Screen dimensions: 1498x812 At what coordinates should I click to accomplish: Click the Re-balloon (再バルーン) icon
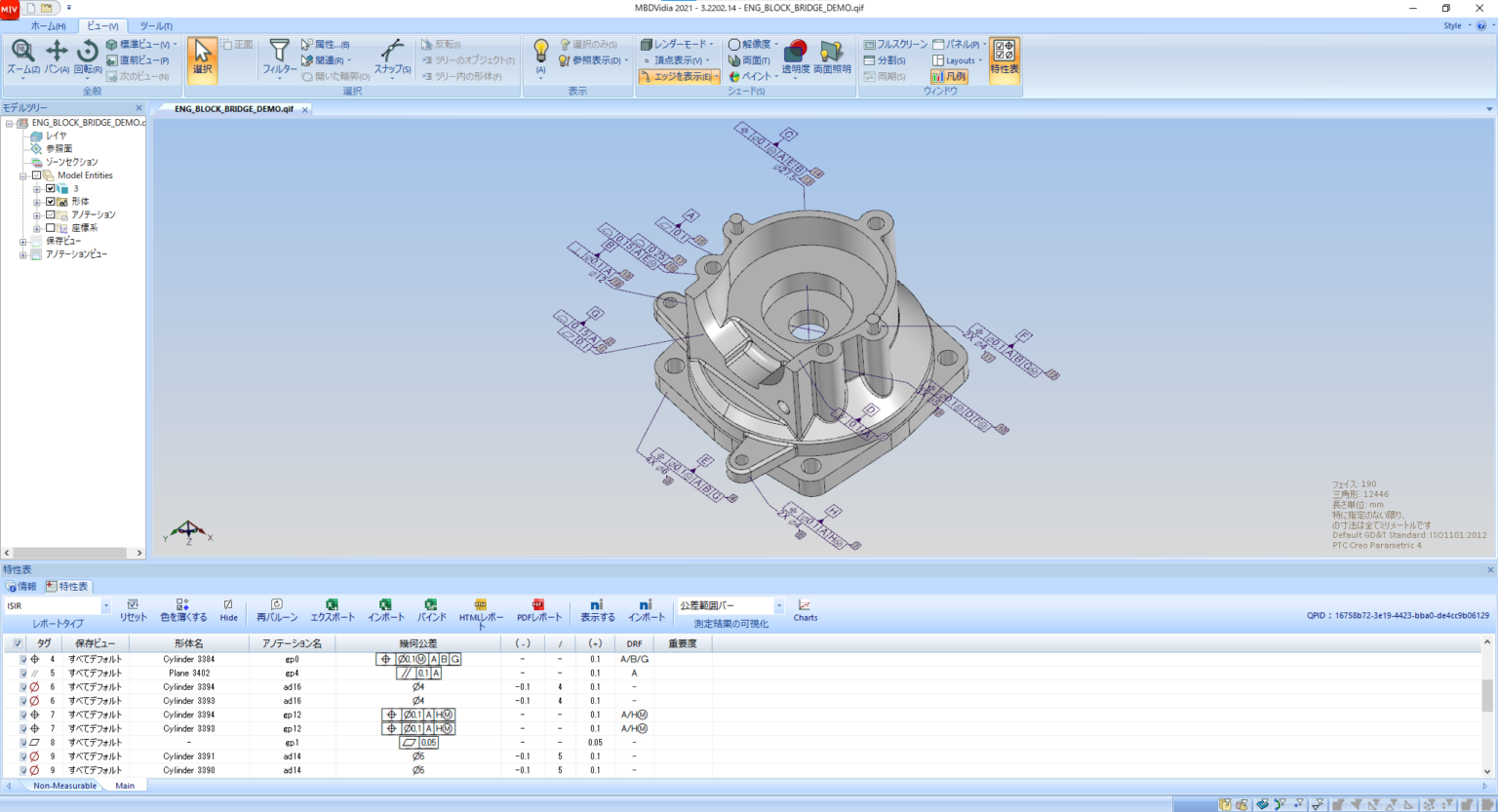[277, 606]
